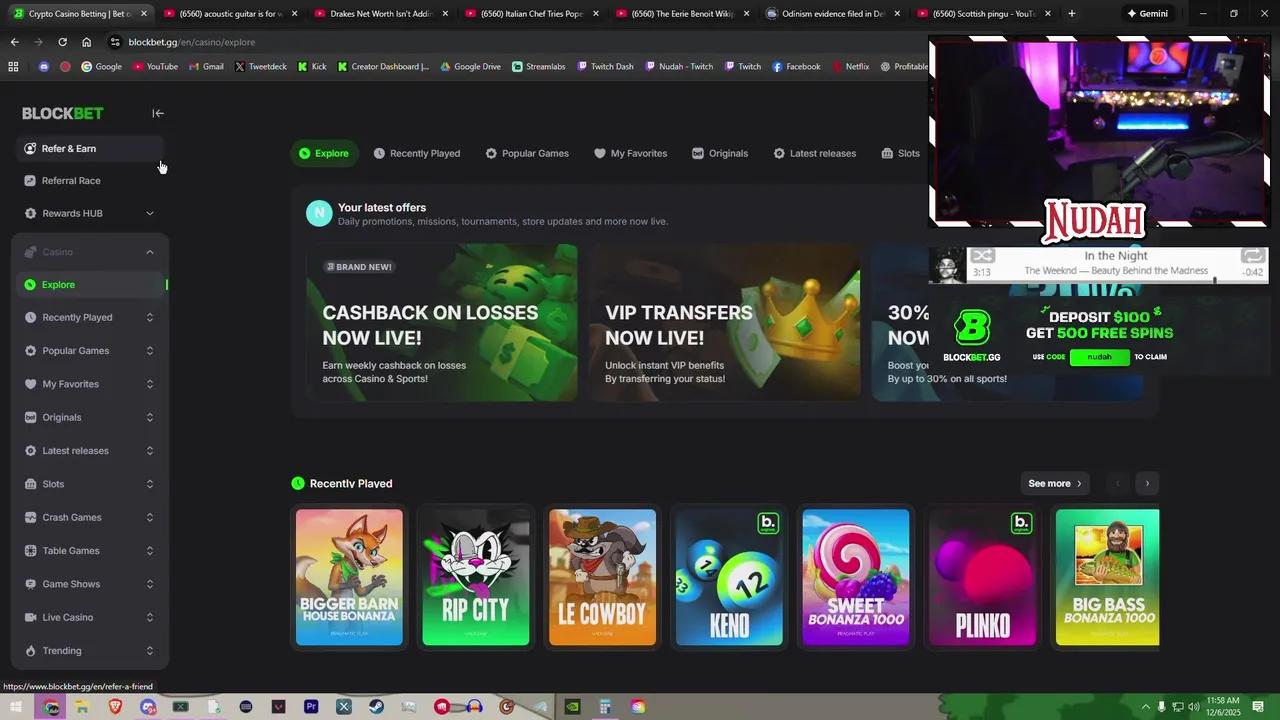1280x720 pixels.
Task: Switch to the Gemini browser tab
Action: click(x=1147, y=13)
